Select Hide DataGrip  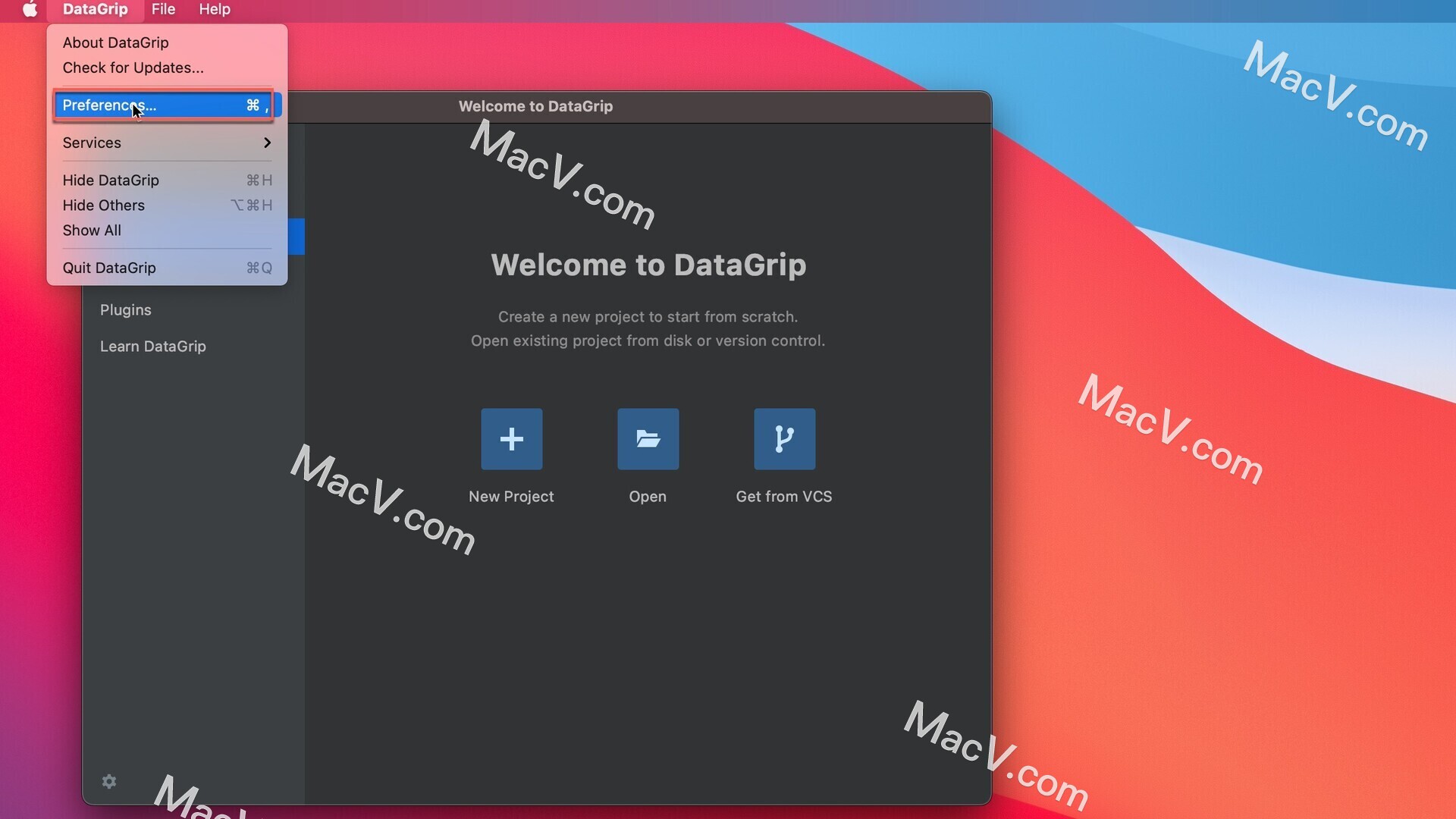coord(167,180)
